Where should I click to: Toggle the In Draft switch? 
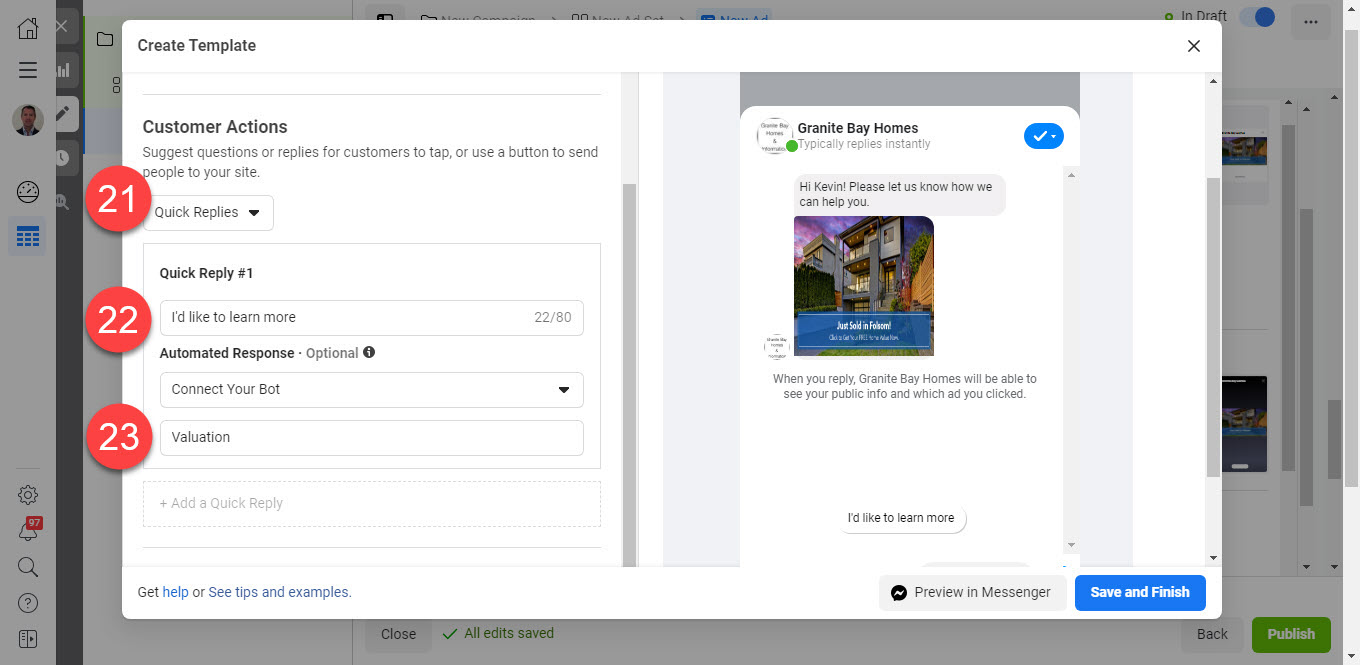click(1257, 17)
